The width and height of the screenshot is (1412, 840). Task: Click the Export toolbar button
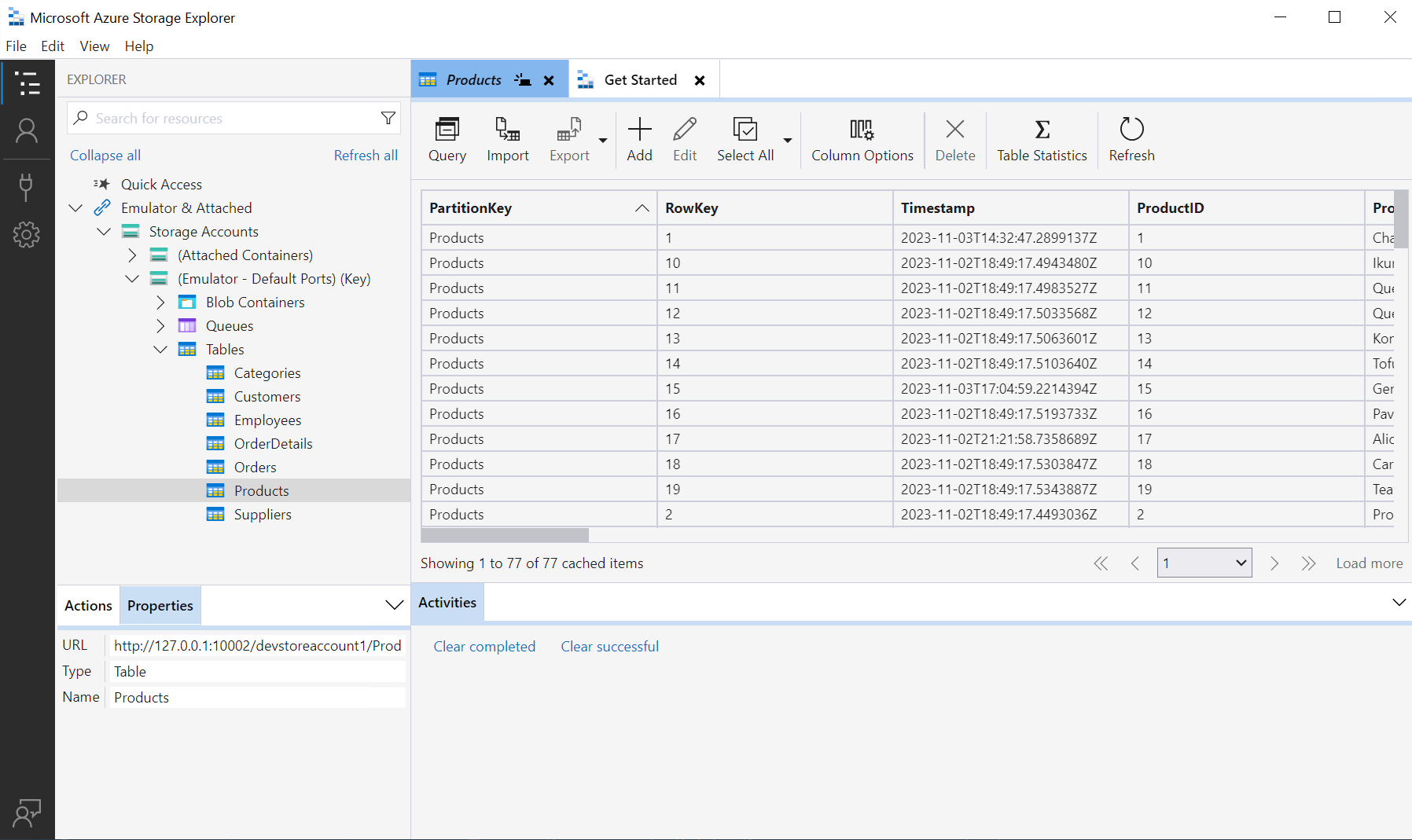pyautogui.click(x=569, y=139)
